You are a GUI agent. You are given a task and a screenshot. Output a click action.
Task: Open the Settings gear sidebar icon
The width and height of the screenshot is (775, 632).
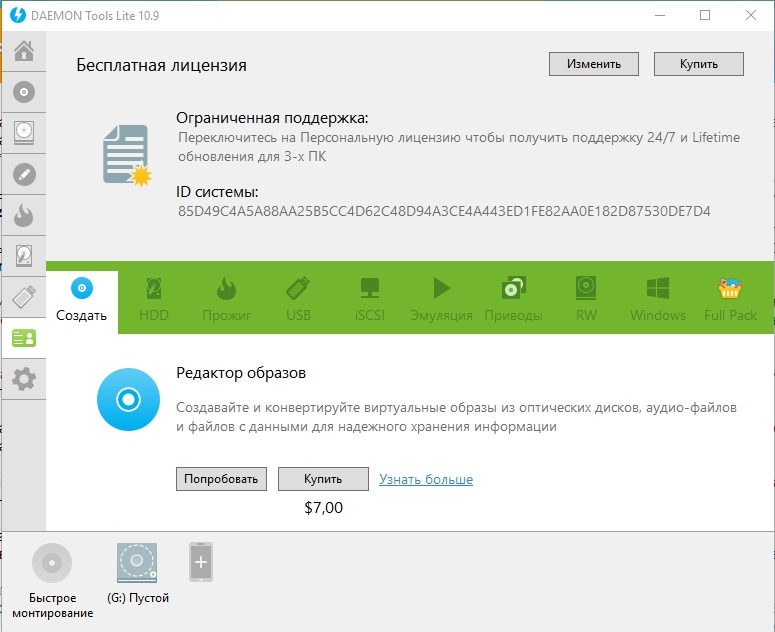pos(24,379)
